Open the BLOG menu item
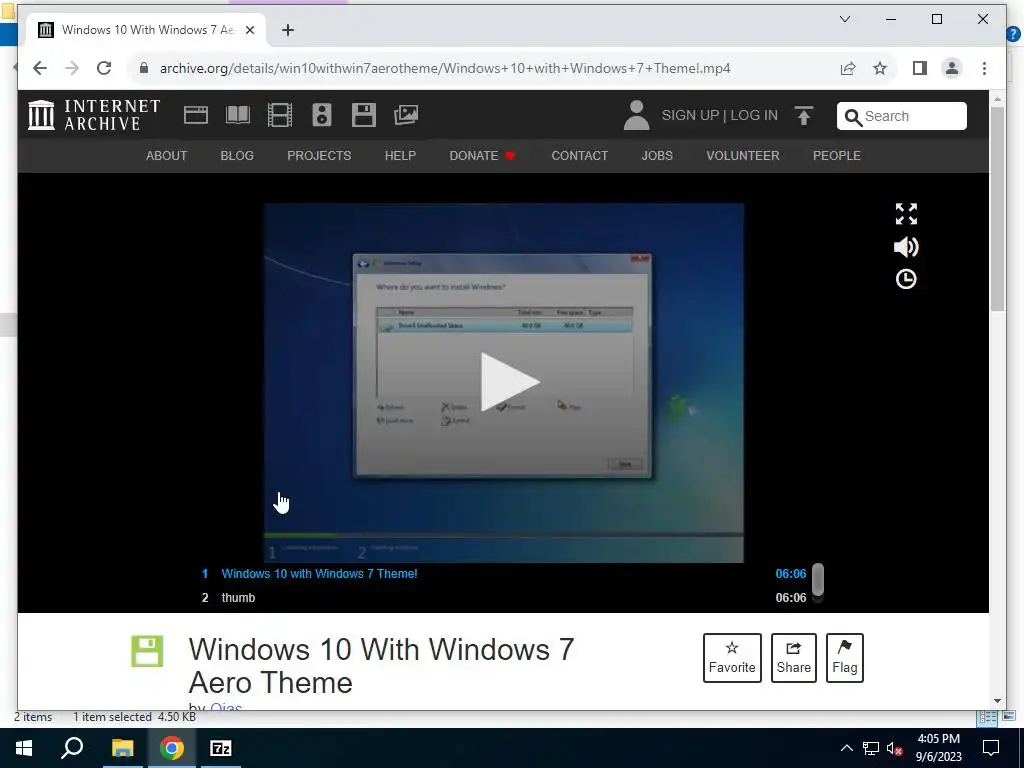Image resolution: width=1024 pixels, height=768 pixels. pyautogui.click(x=237, y=155)
